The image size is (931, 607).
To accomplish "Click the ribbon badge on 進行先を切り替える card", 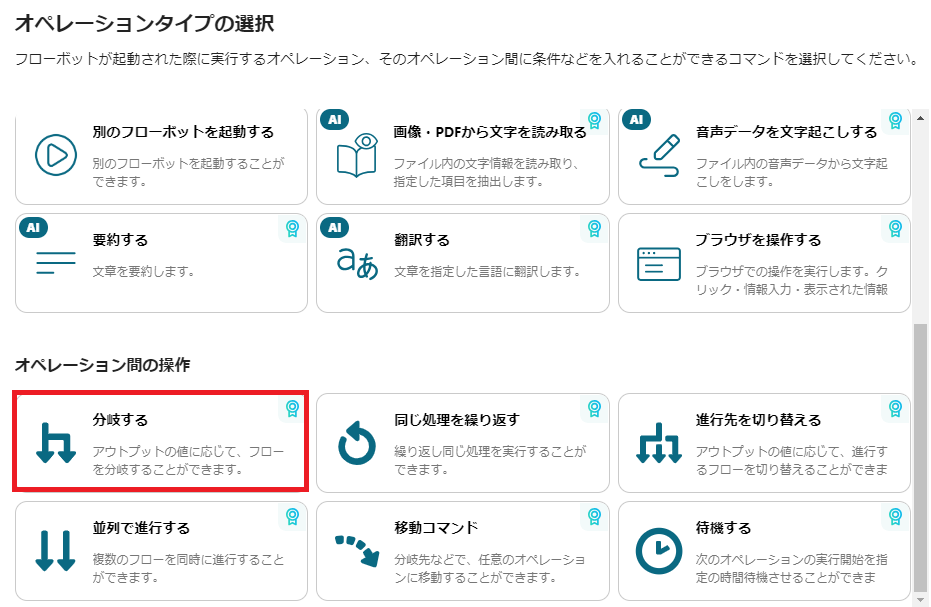I will tap(895, 409).
